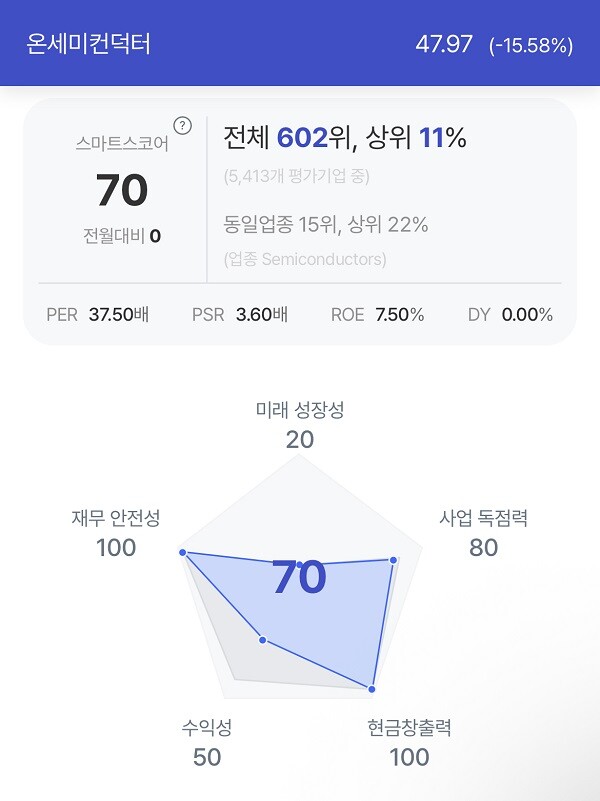Toggle the price change display (-15.58%)
This screenshot has width=600, height=801.
[530, 44]
